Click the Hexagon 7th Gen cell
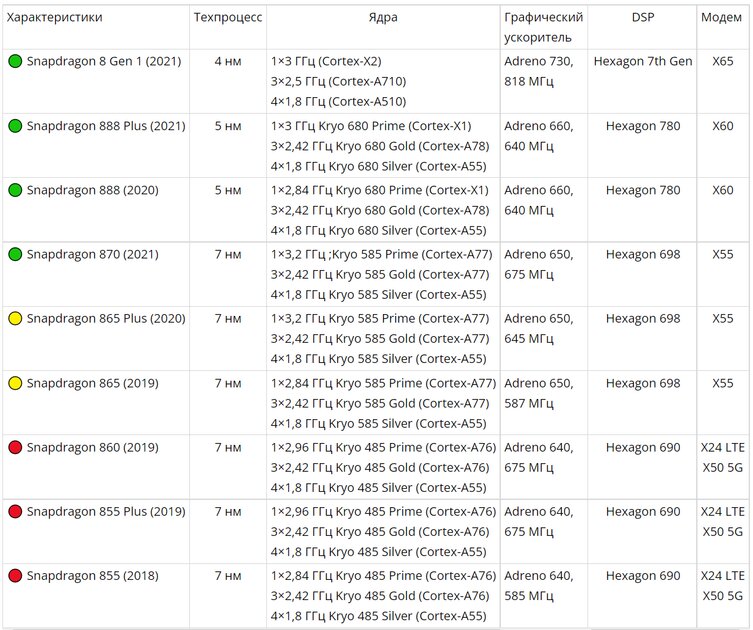Screen dimensions: 753x630 (x=642, y=62)
